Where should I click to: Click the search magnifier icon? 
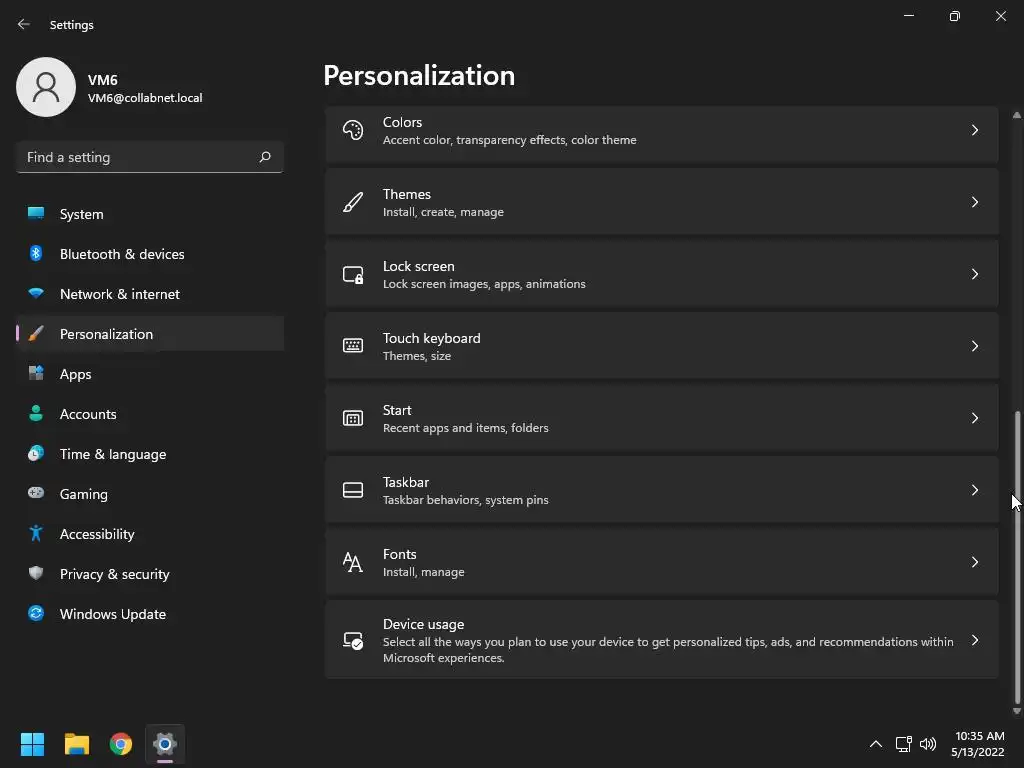pos(265,157)
